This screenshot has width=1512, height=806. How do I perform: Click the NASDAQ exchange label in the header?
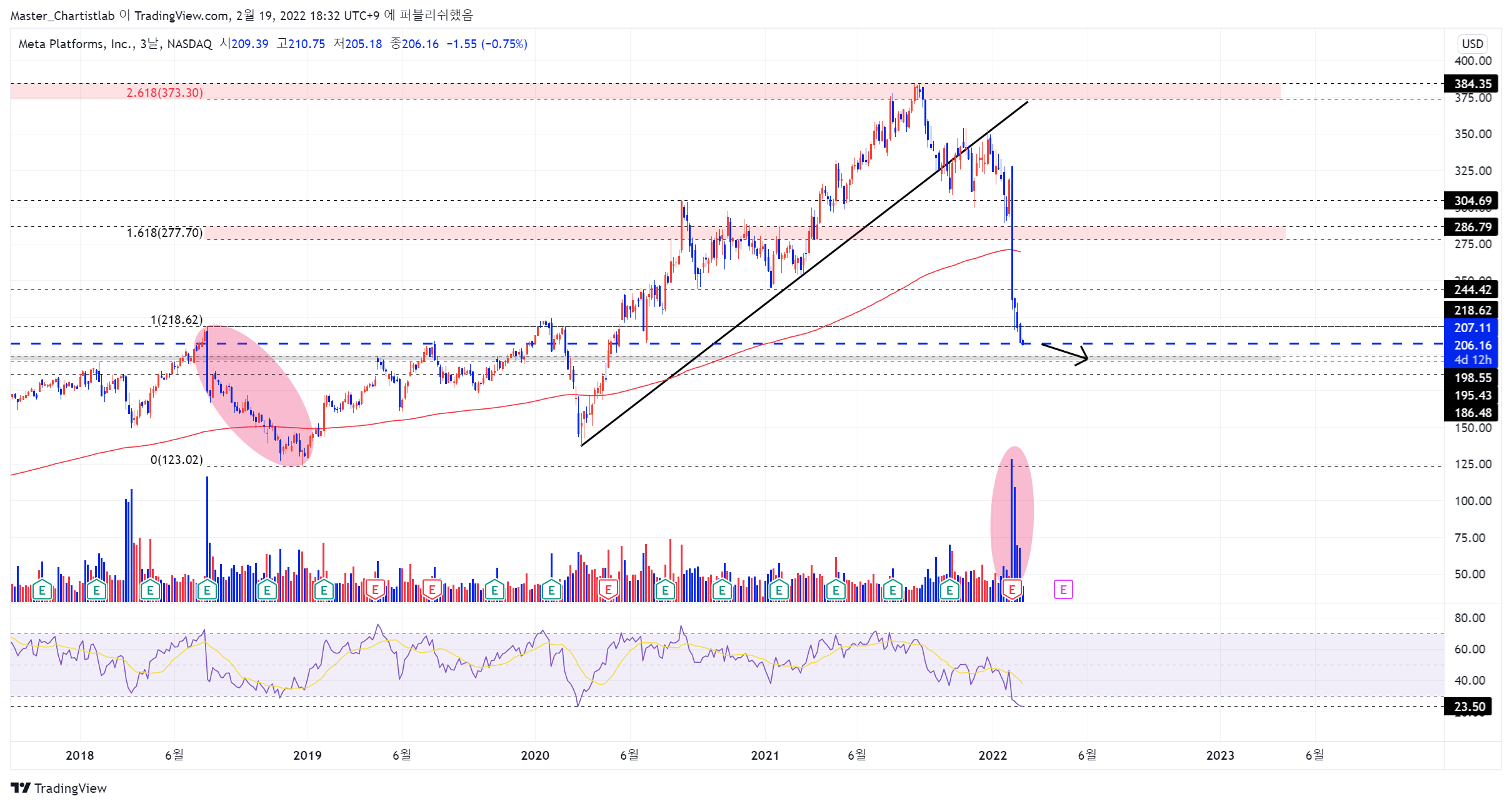pyautogui.click(x=189, y=44)
